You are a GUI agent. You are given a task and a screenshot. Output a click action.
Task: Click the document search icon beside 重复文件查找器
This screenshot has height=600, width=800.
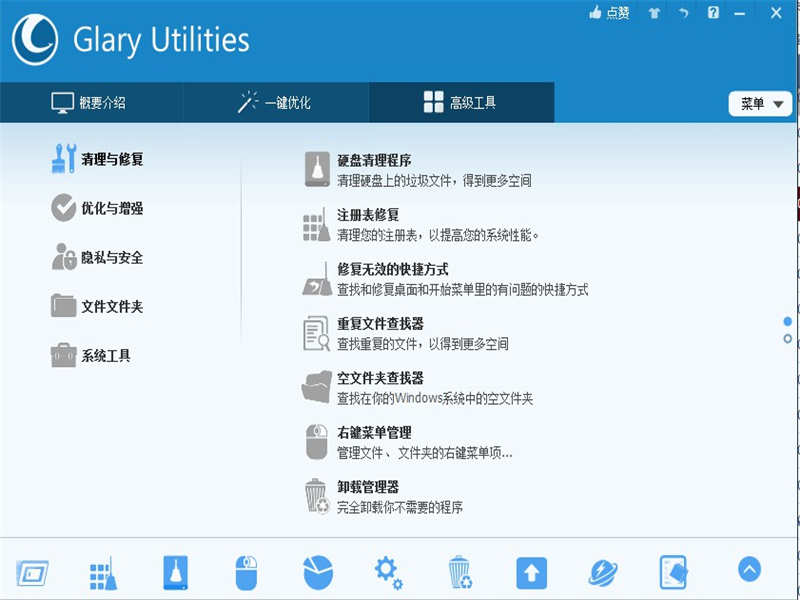[316, 334]
